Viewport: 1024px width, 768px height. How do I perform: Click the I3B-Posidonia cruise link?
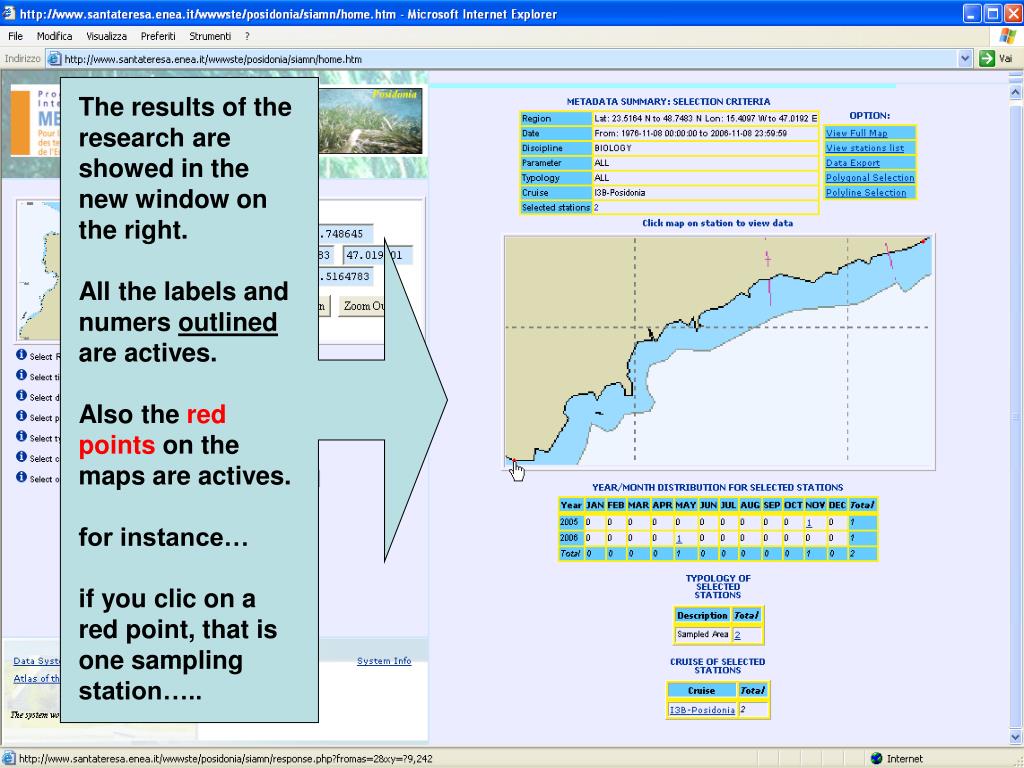click(702, 710)
